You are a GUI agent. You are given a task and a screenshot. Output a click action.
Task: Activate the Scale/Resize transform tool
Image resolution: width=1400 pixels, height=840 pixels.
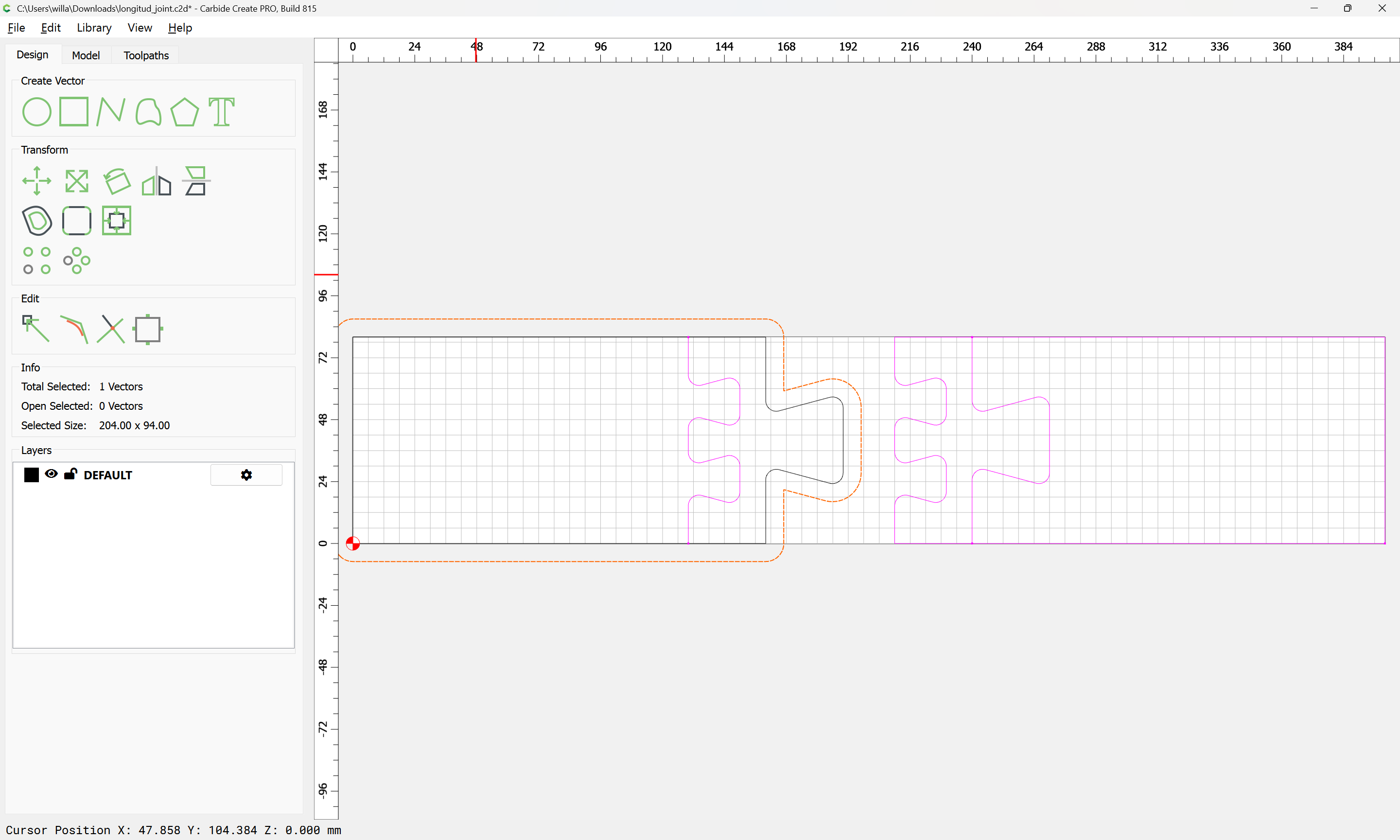77,181
